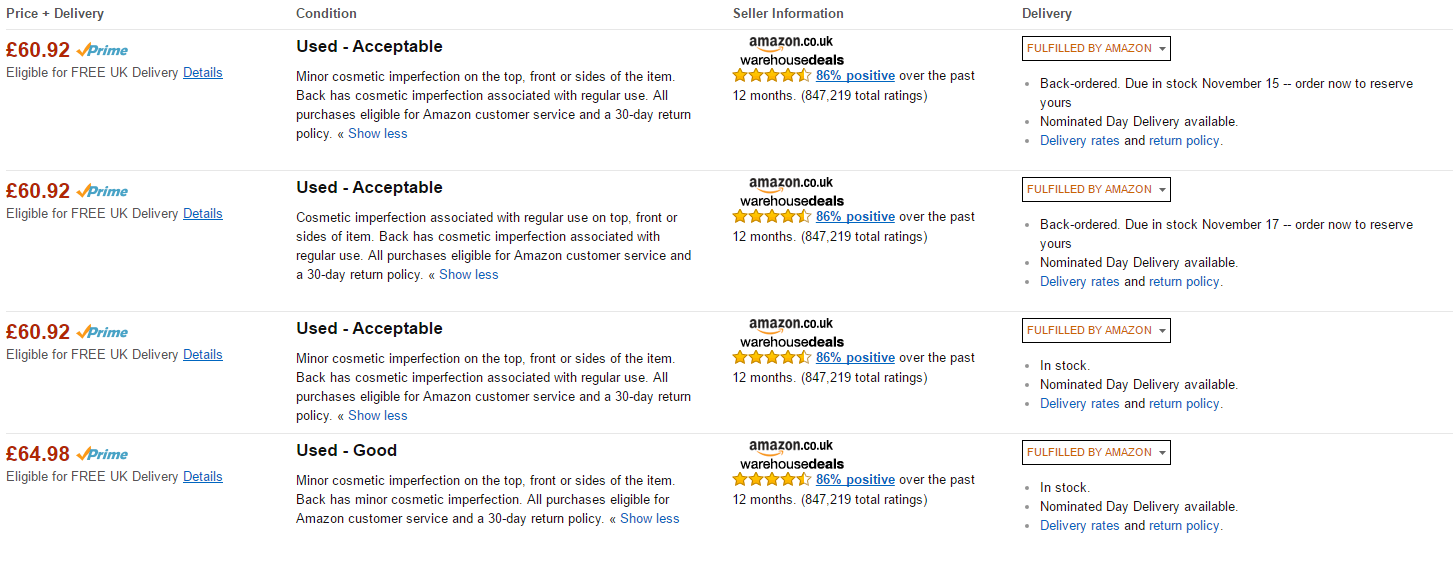Open the Details link under the first £60.92 price

[203, 73]
